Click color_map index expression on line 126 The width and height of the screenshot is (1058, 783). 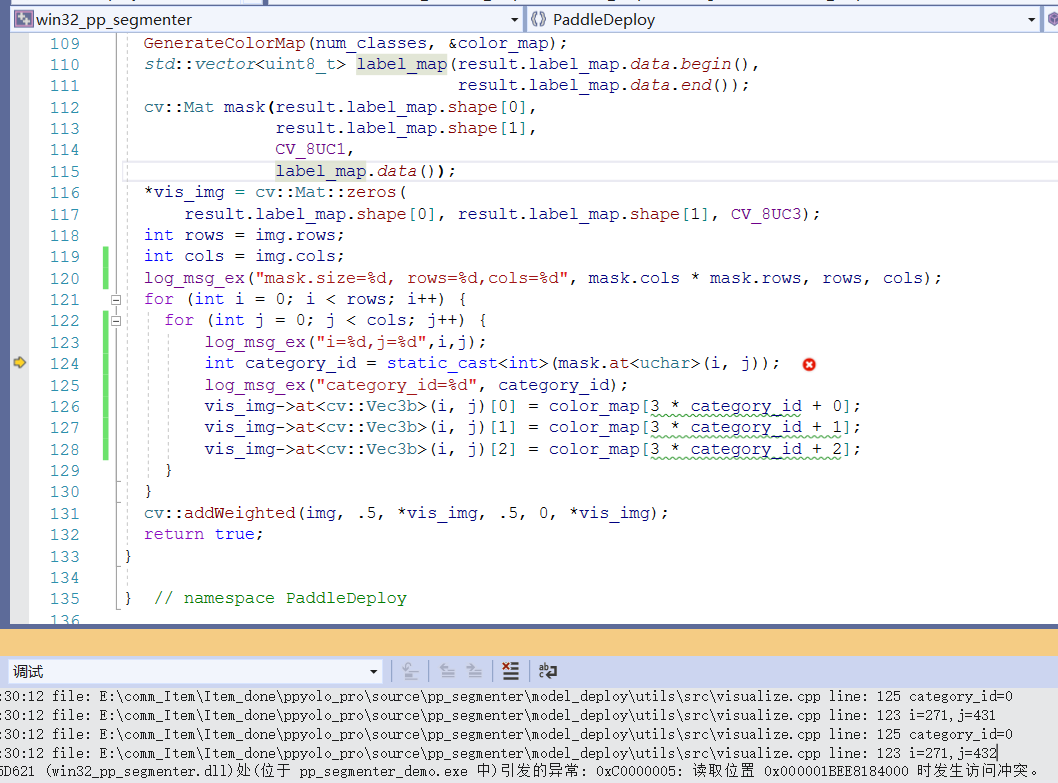click(700, 406)
